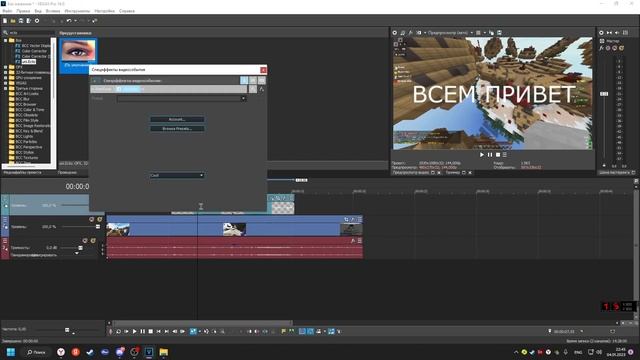Image resolution: width=640 pixels, height=360 pixels.
Task: Stop playback in the preview window
Action: tap(498, 155)
